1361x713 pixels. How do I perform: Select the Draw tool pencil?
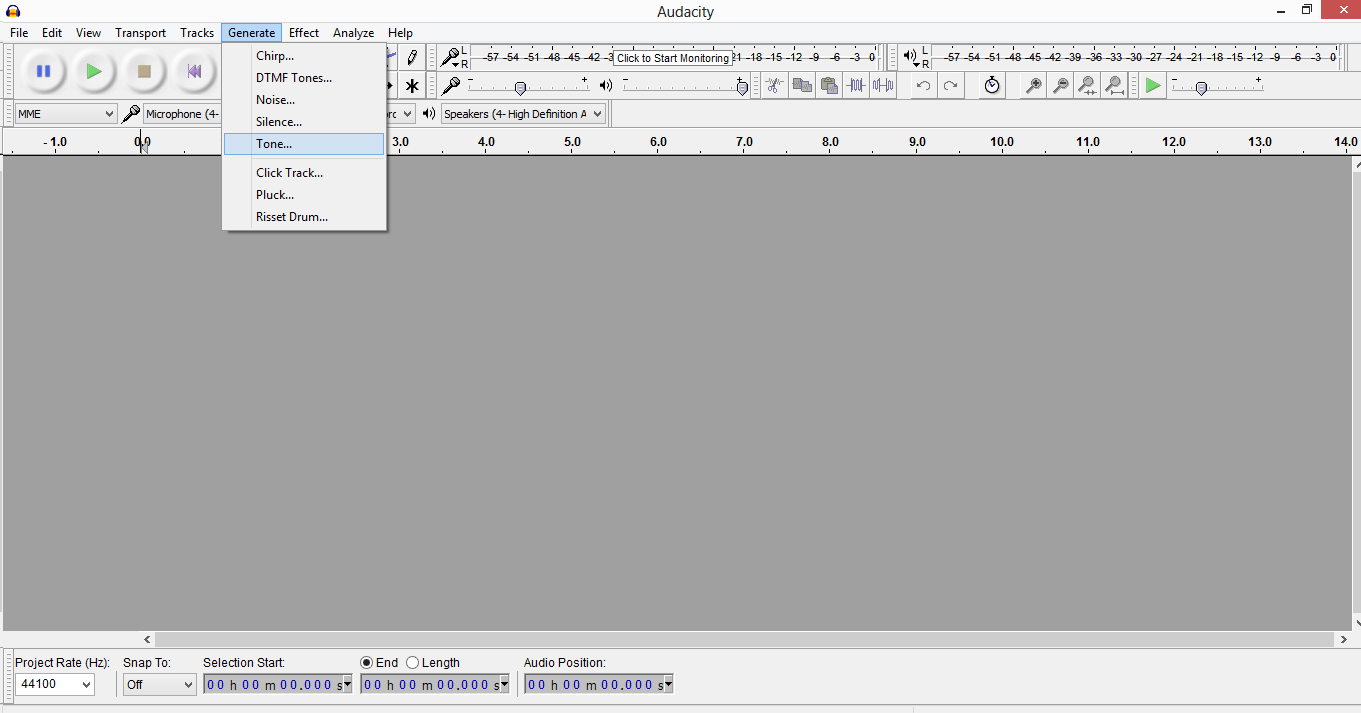(411, 57)
